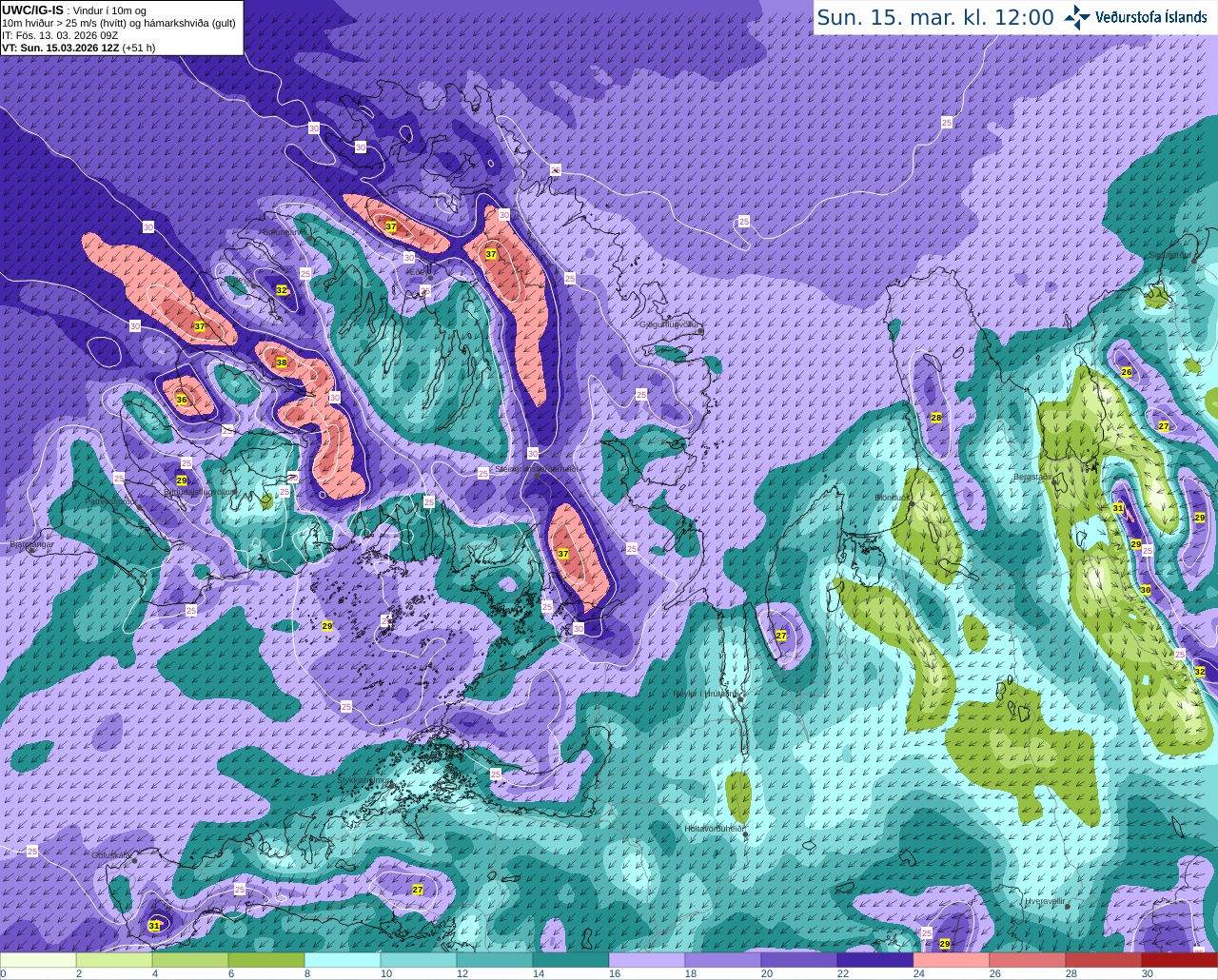
Task: Click the Gjögurflugvöllur station label
Action: click(x=671, y=324)
